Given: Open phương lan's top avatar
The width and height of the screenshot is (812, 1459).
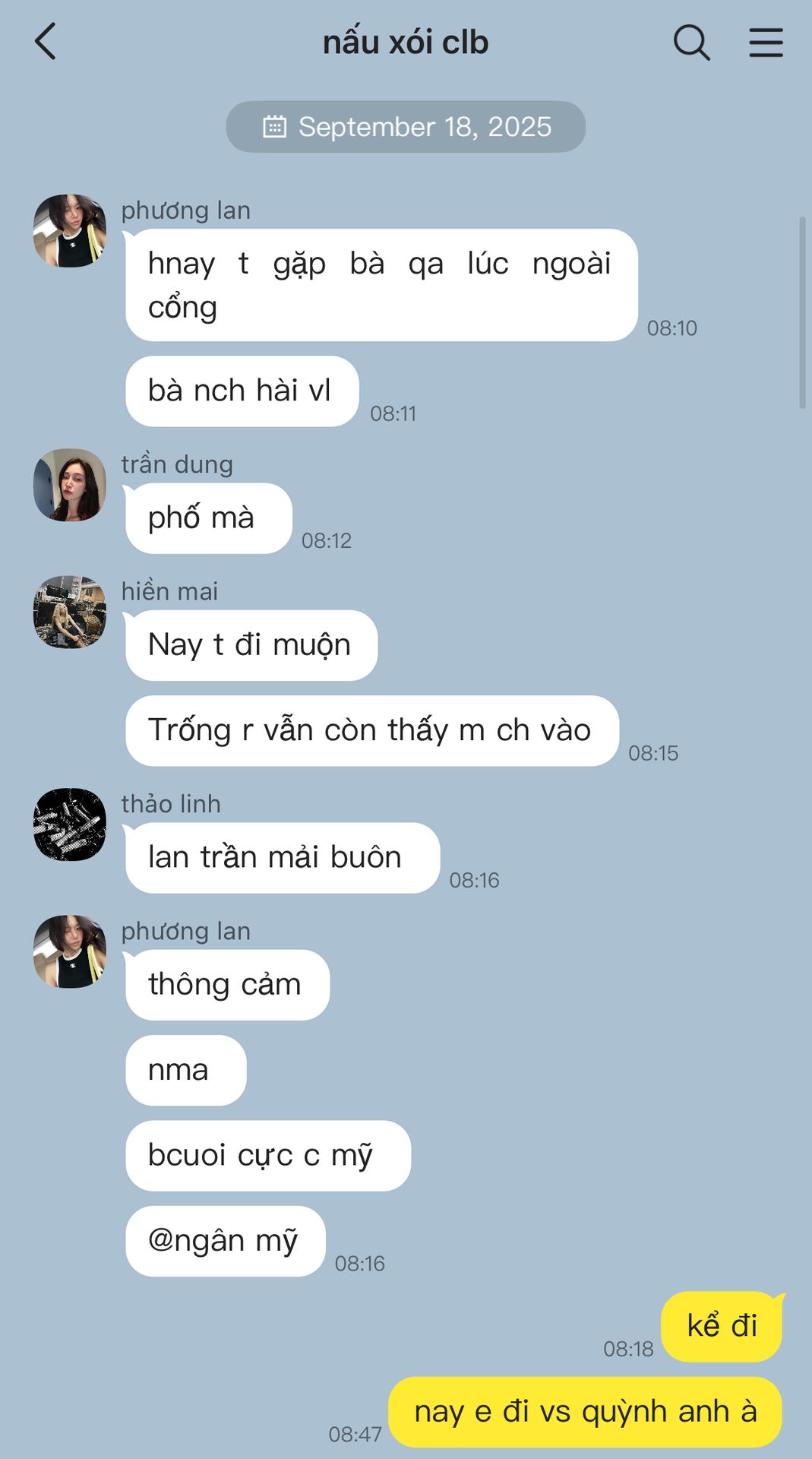Looking at the screenshot, I should point(70,231).
